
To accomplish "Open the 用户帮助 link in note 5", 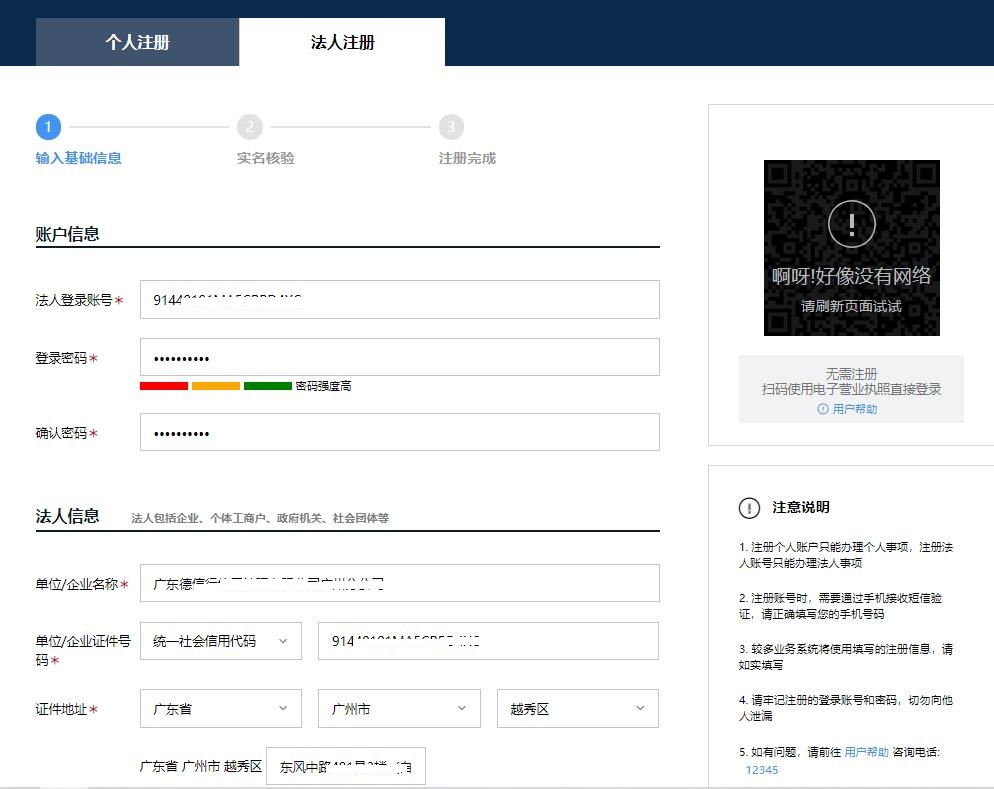I will click(866, 752).
